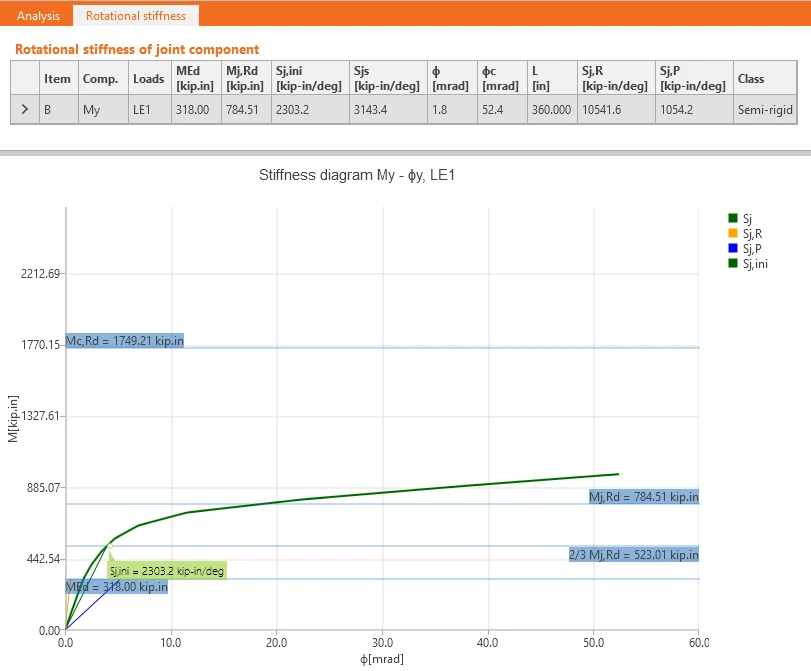811x671 pixels.
Task: Click the 2/3 Mj,Rd = 523.01 label
Action: click(x=634, y=555)
